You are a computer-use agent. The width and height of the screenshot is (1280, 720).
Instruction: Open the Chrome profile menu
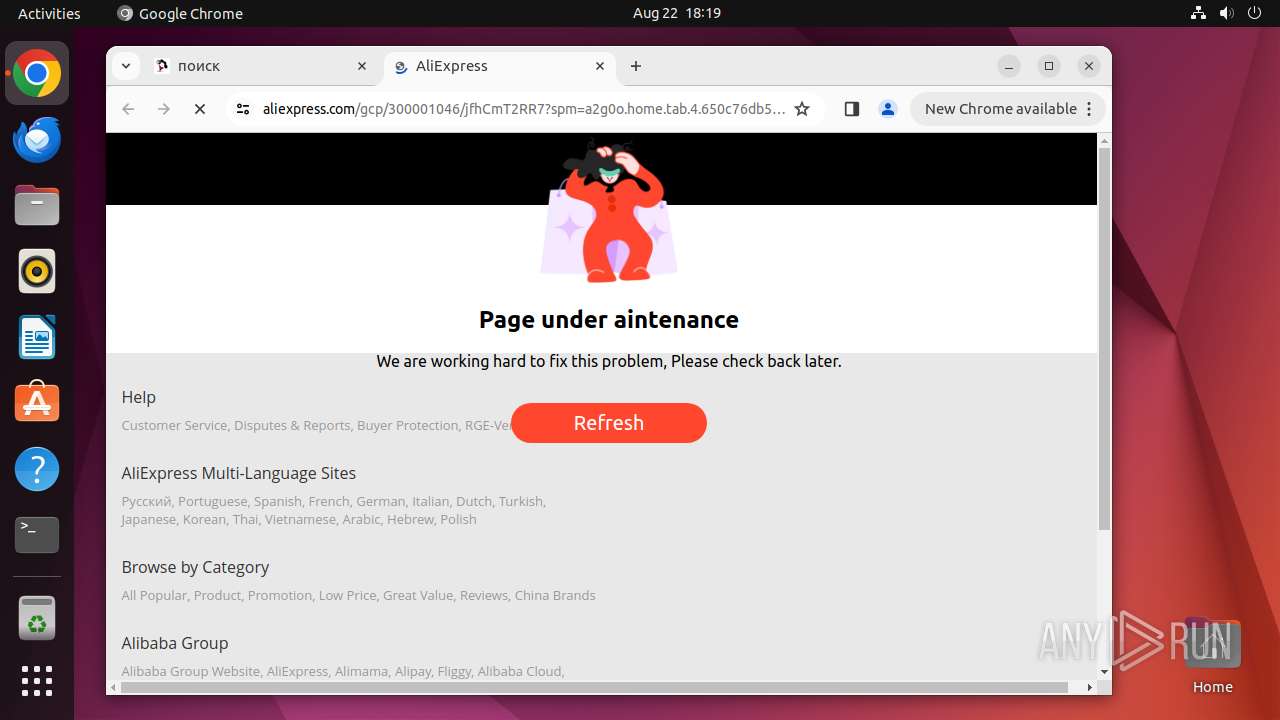tap(888, 109)
